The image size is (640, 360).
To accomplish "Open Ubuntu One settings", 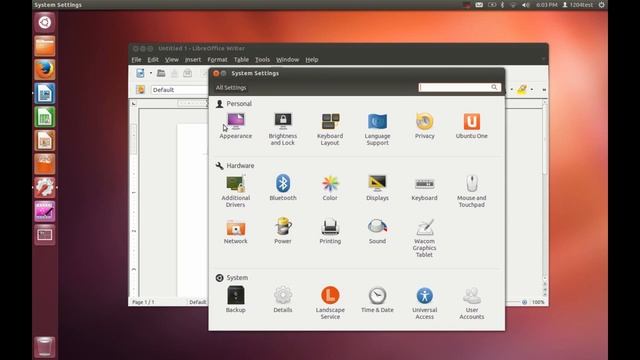I will pyautogui.click(x=471, y=126).
